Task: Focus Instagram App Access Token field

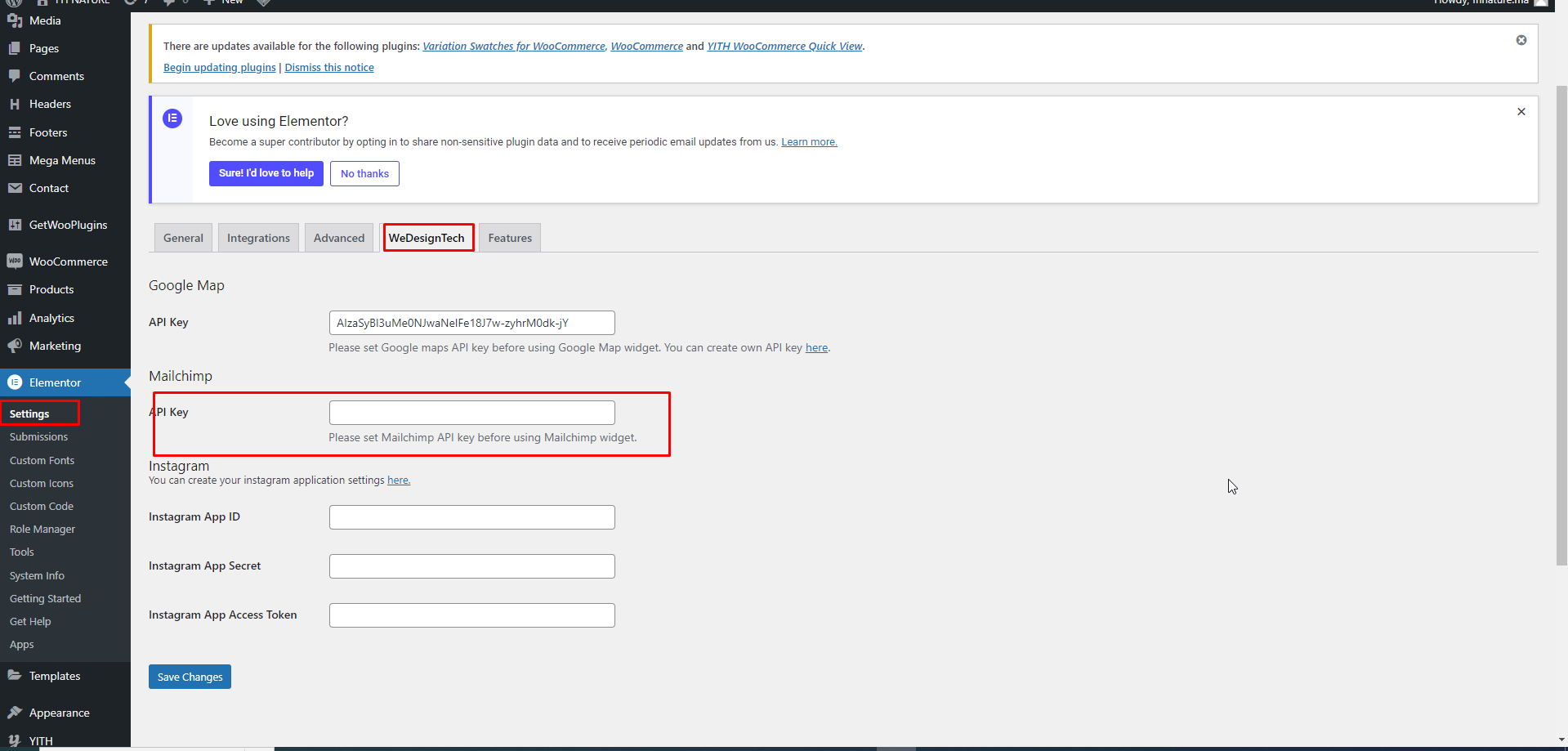Action: [x=472, y=615]
